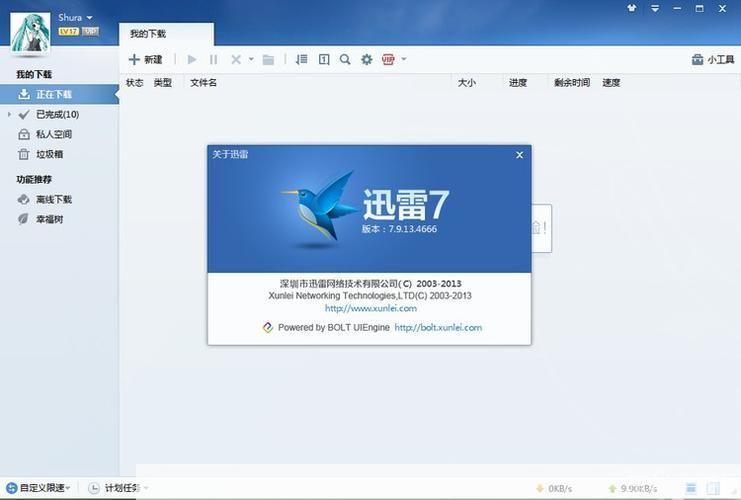The image size is (741, 500).
Task: Sort by 剩余时间 column header
Action: click(x=572, y=83)
